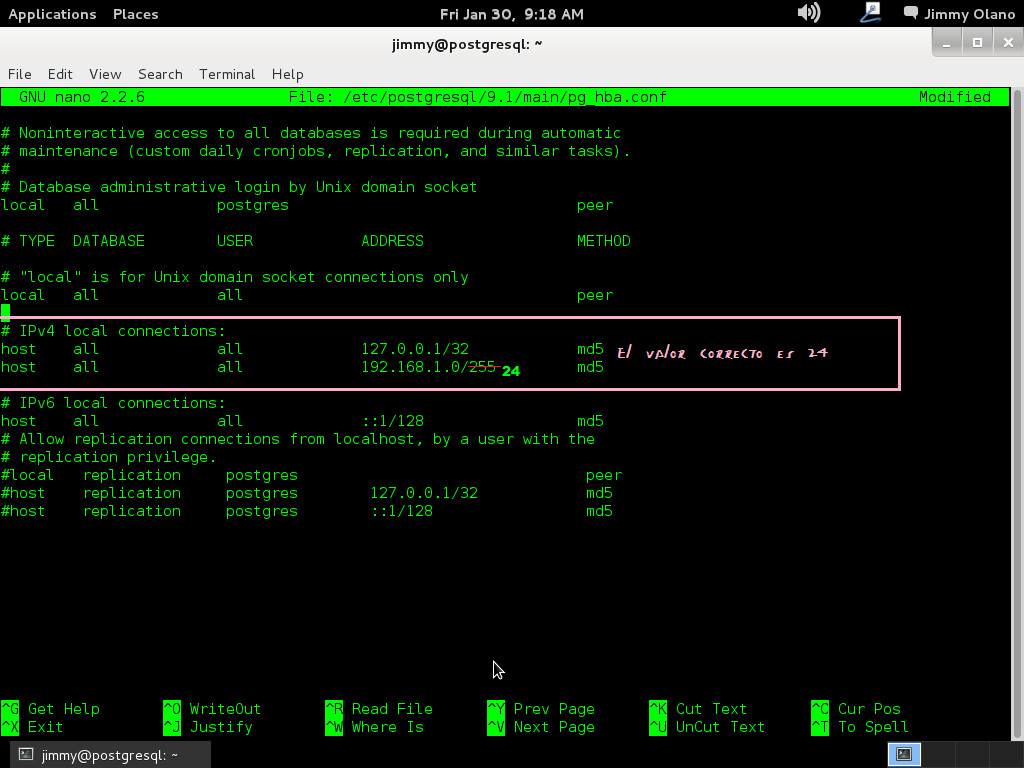Viewport: 1024px width, 768px height.
Task: Open the Edit menu
Action: pos(60,74)
